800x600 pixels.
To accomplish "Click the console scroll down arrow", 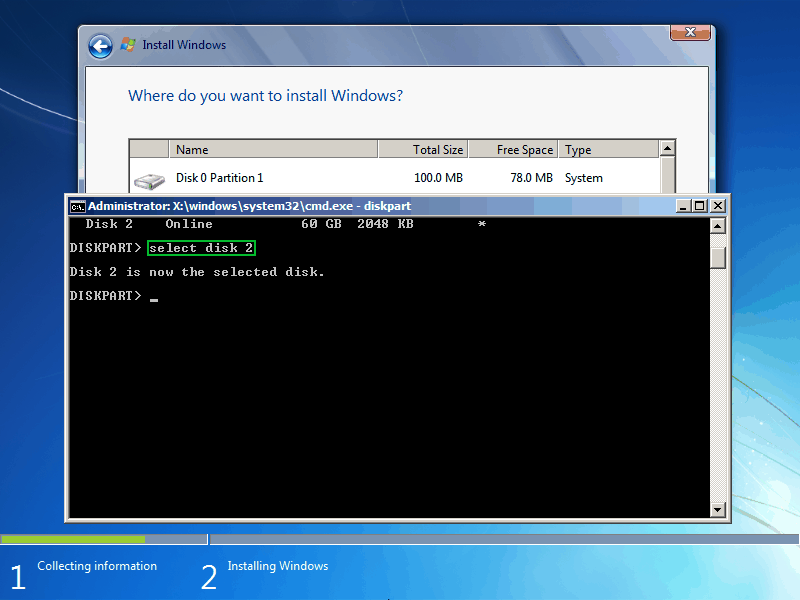I will click(717, 509).
